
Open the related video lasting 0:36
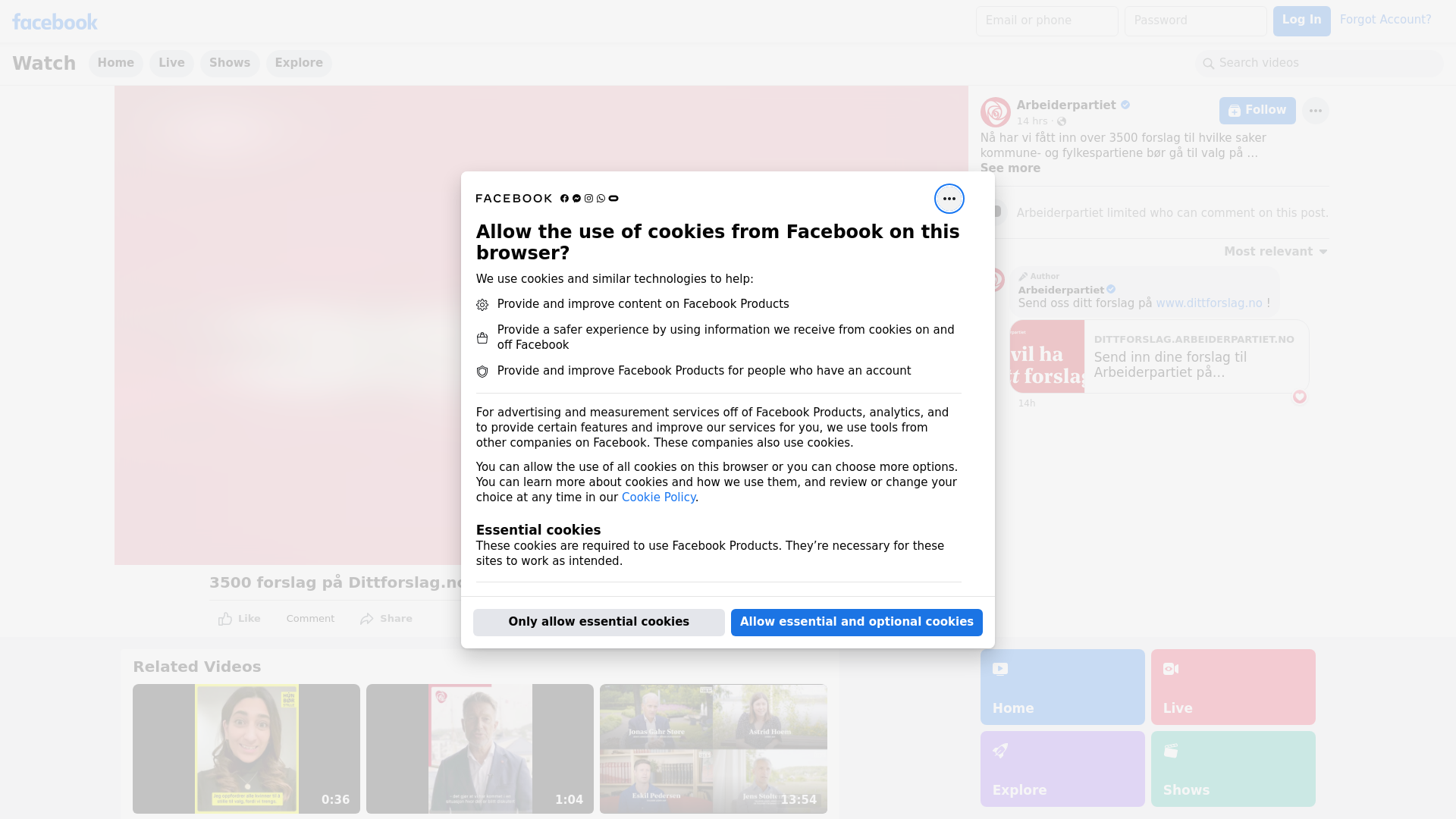[246, 748]
